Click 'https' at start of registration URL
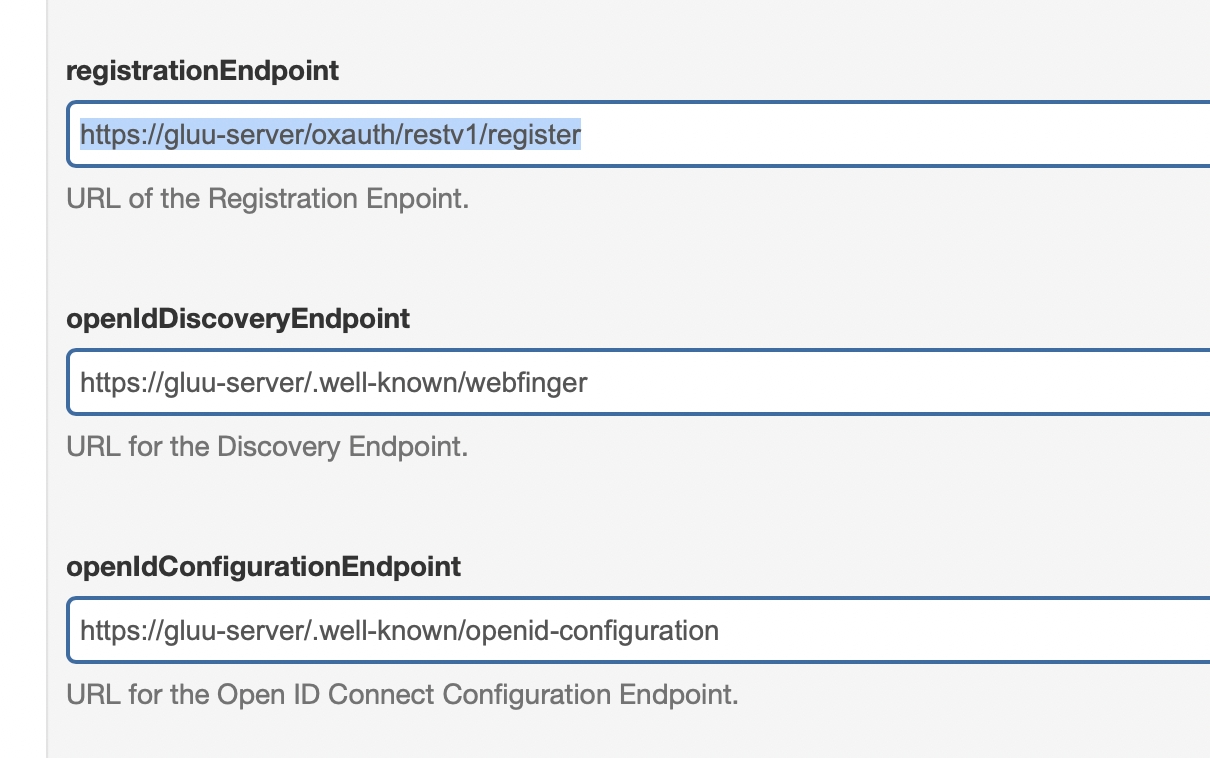The width and height of the screenshot is (1210, 758). tap(105, 134)
